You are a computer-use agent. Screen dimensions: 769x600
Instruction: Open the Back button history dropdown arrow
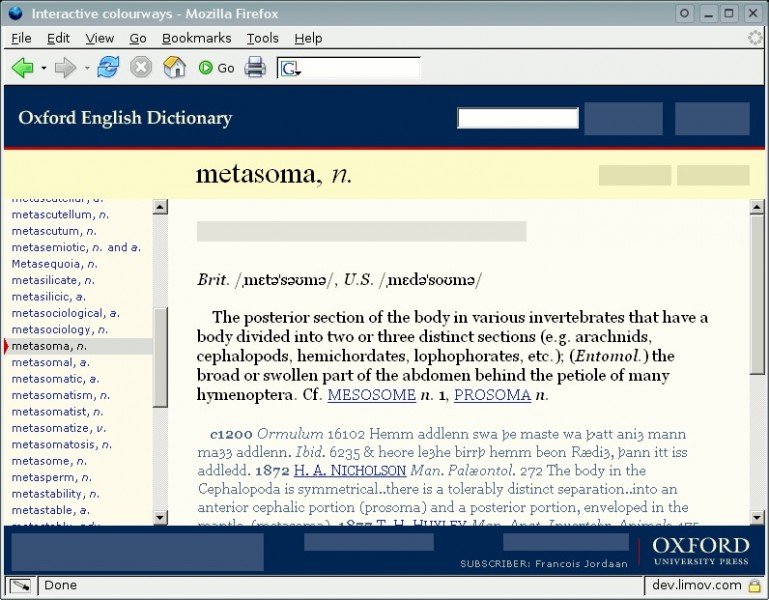(44, 69)
